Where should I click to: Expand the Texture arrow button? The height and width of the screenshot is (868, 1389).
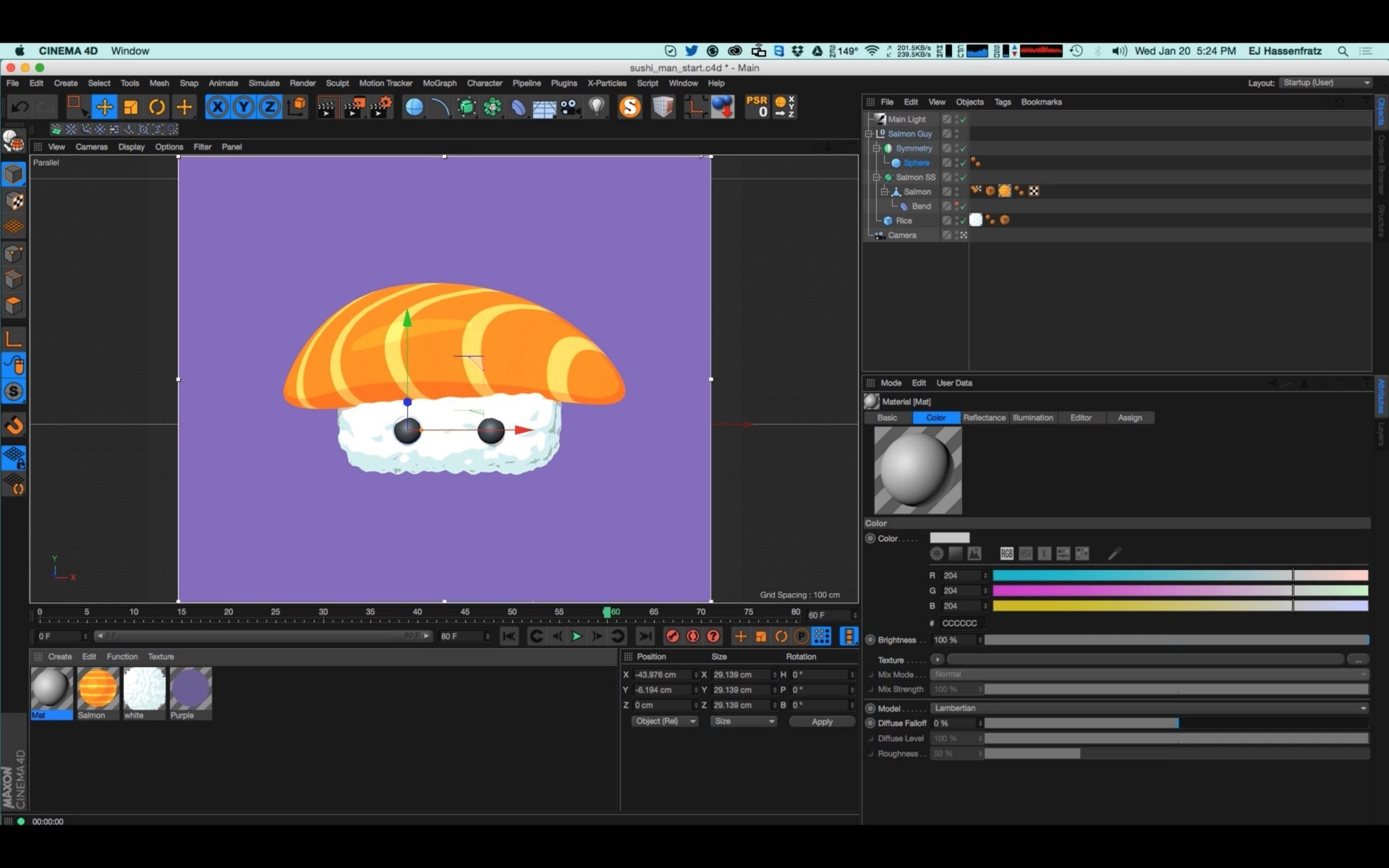click(x=937, y=660)
